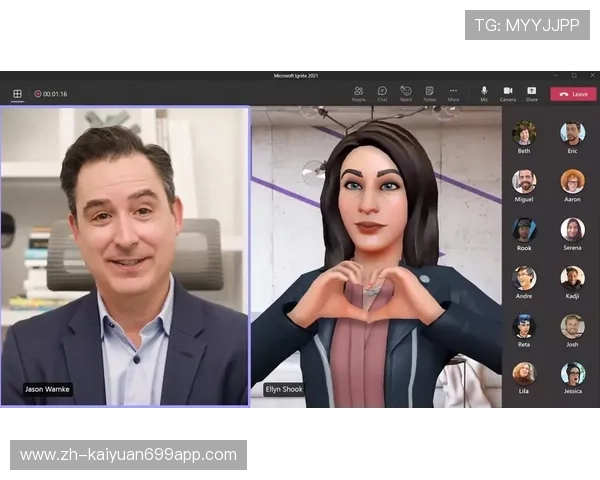The width and height of the screenshot is (600, 480).
Task: Close the Teams meeting window
Action: click(x=592, y=75)
